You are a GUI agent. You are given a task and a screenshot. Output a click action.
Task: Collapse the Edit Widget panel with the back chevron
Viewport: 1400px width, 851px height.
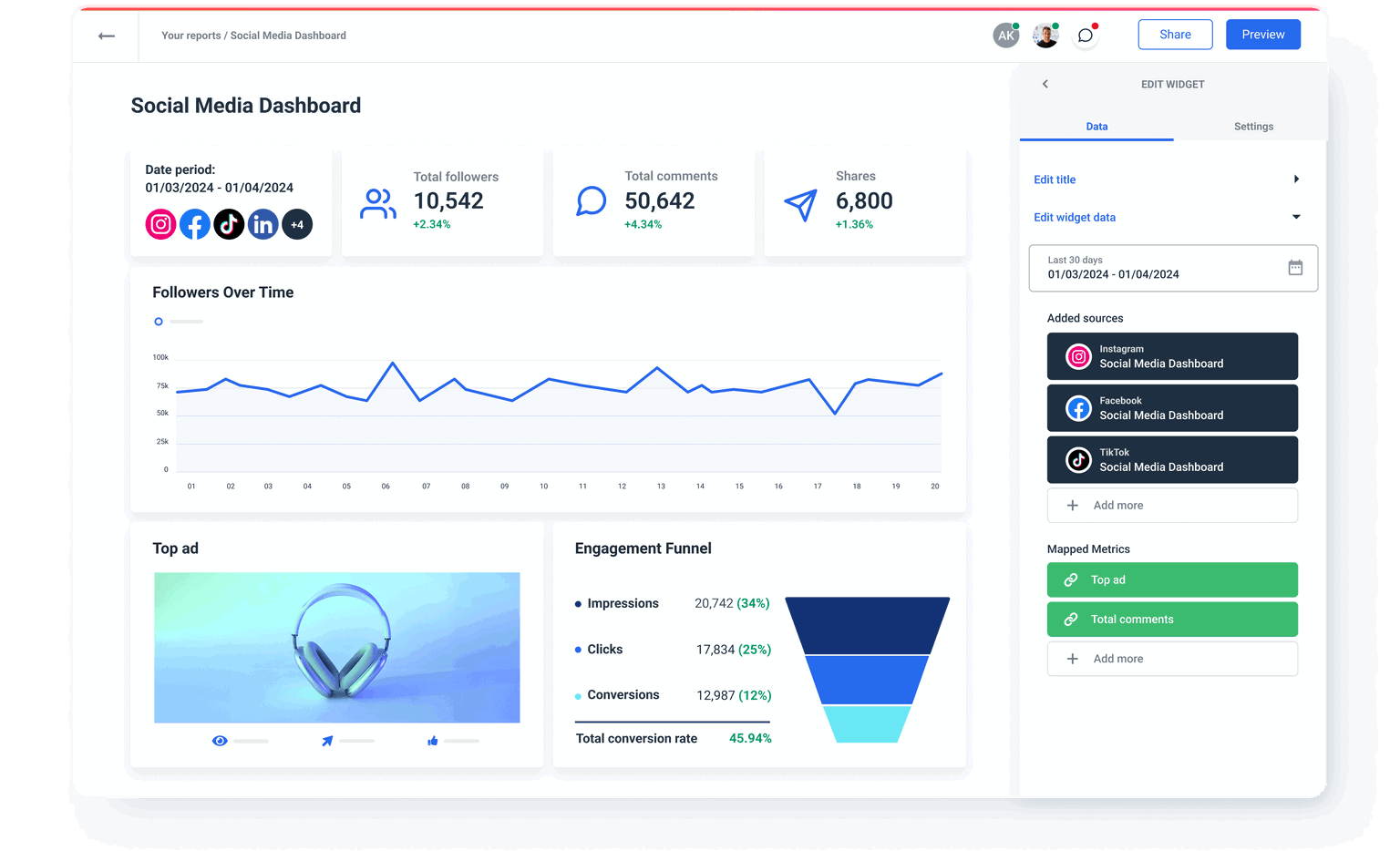click(x=1045, y=83)
